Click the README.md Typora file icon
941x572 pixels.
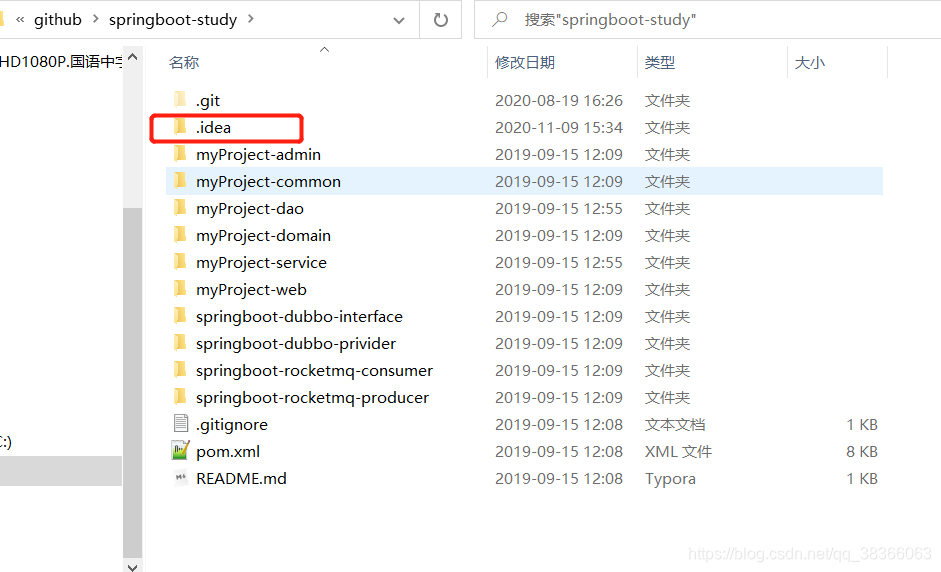(x=181, y=478)
